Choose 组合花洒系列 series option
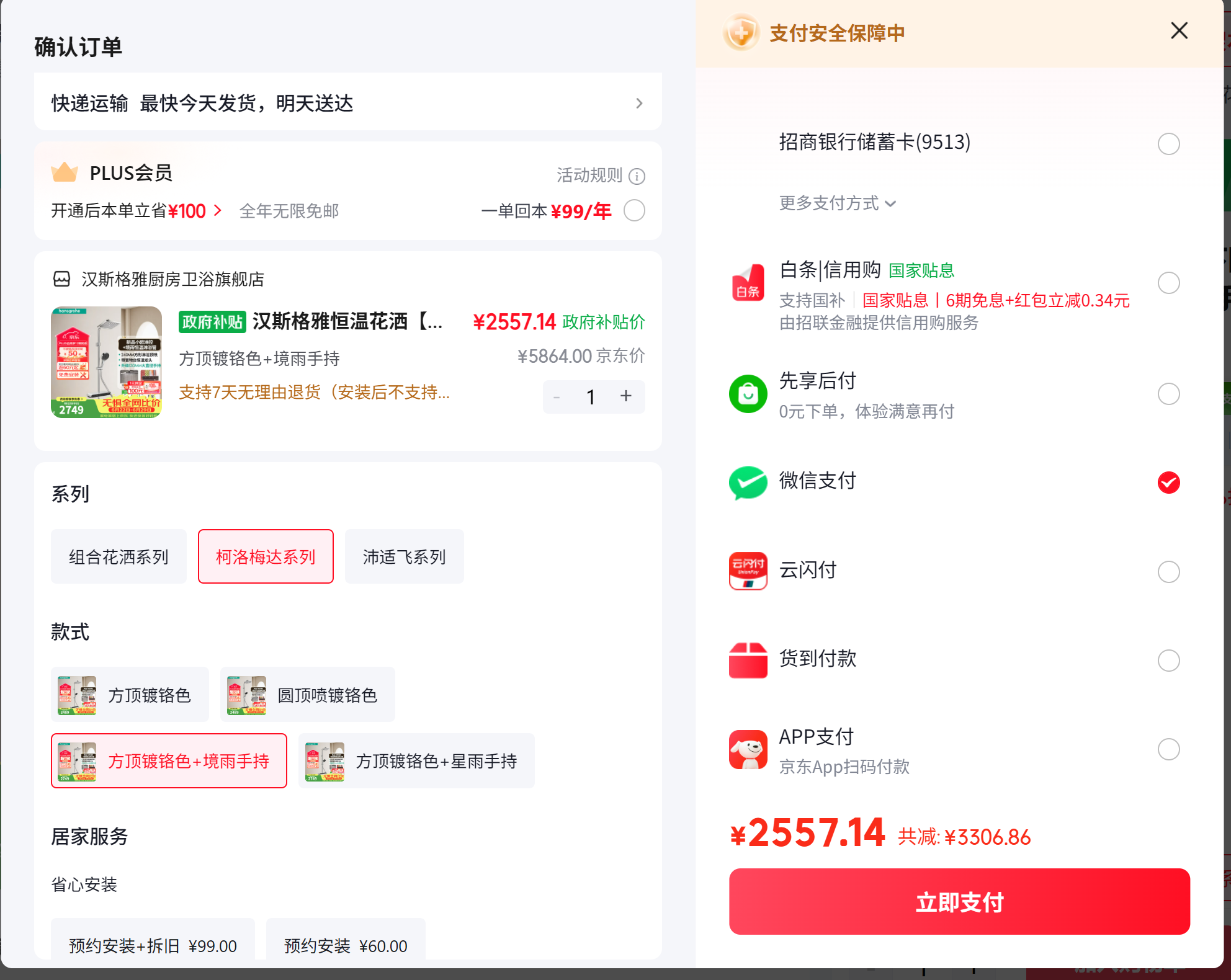This screenshot has width=1231, height=980. (x=119, y=556)
